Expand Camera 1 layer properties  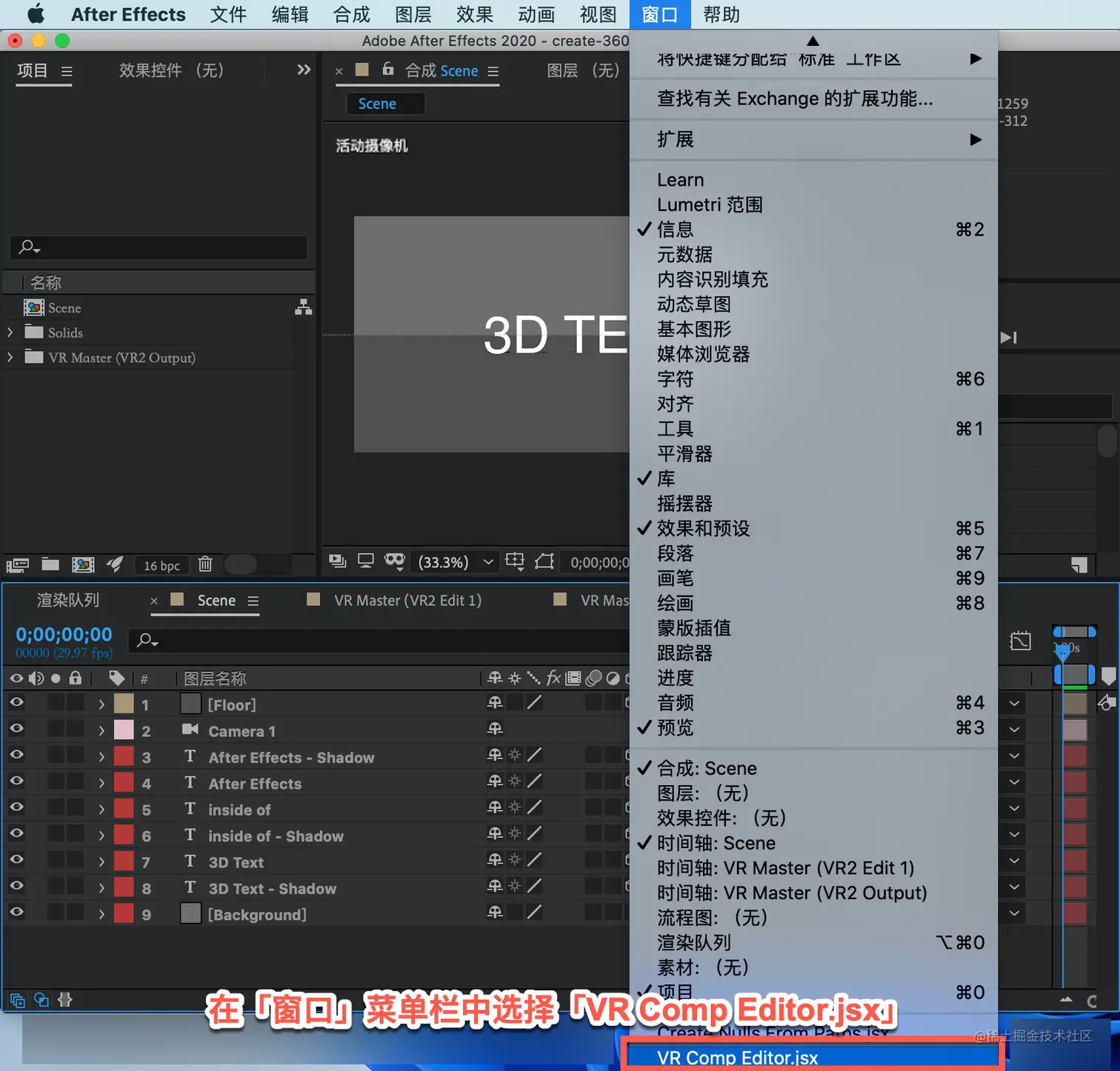(101, 731)
